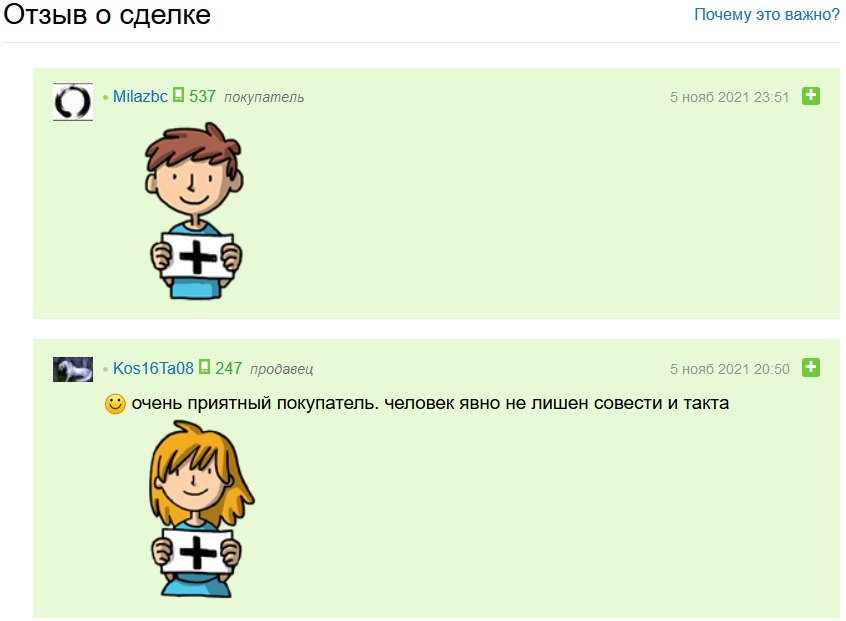The width and height of the screenshot is (846, 621).
Task: Click the green plus icon on Milazbc's review
Action: coord(811,96)
